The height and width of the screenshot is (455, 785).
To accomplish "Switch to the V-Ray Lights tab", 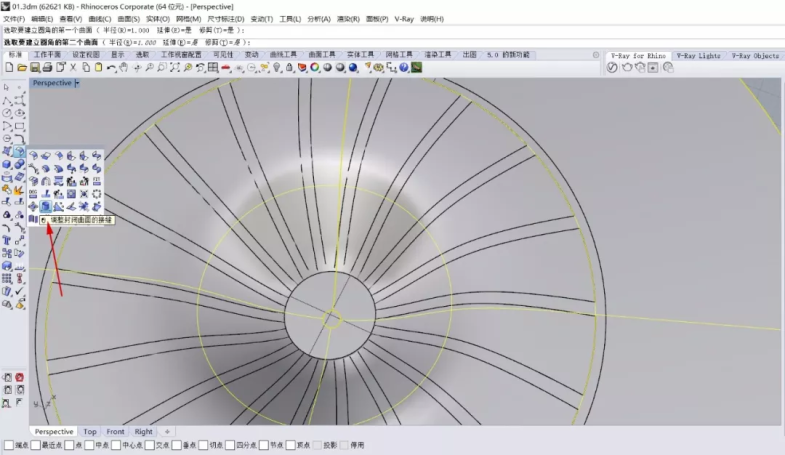I will [697, 56].
